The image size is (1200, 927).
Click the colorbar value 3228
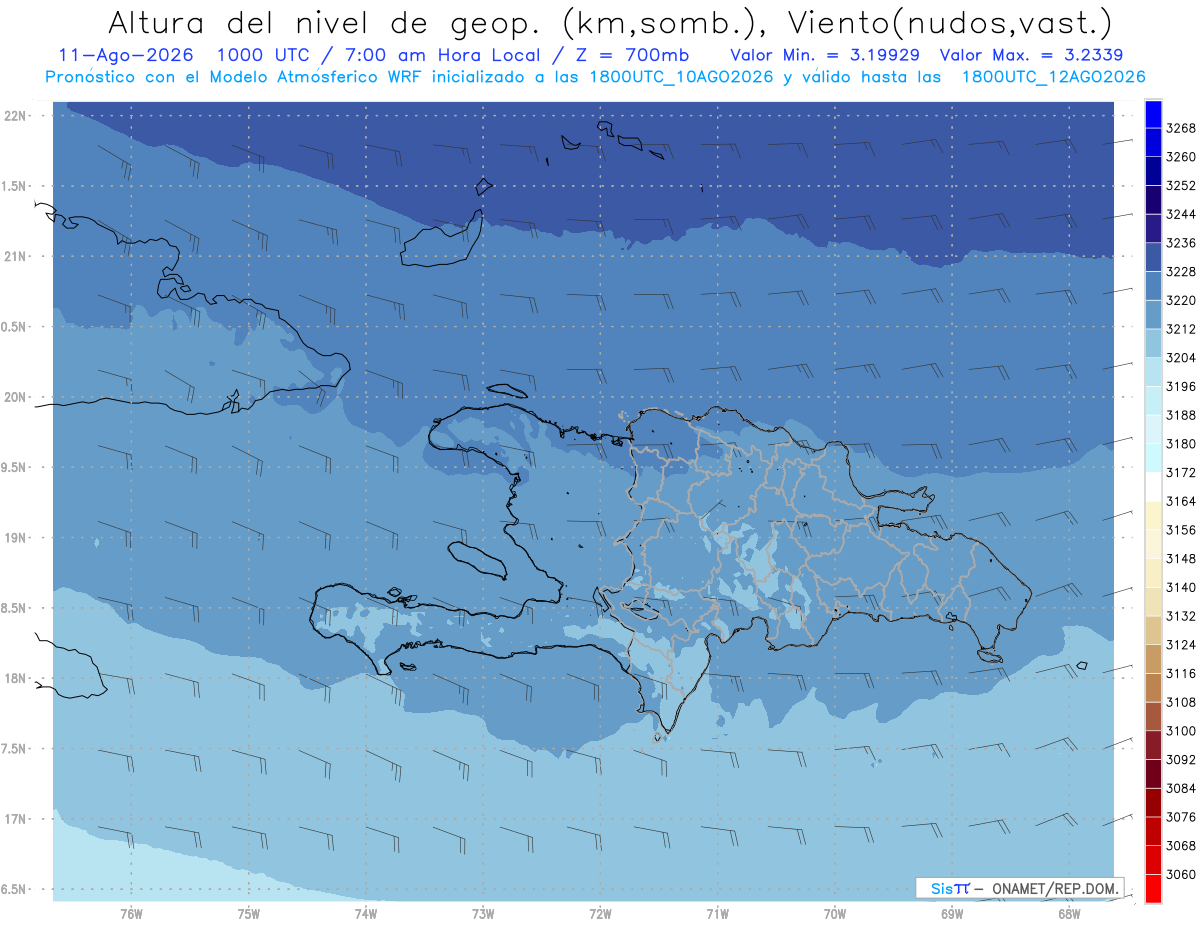tap(1181, 272)
